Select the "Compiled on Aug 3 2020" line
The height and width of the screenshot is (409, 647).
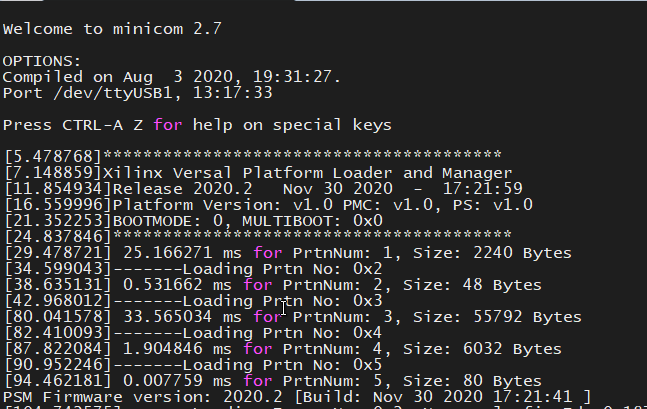pyautogui.click(x=172, y=76)
